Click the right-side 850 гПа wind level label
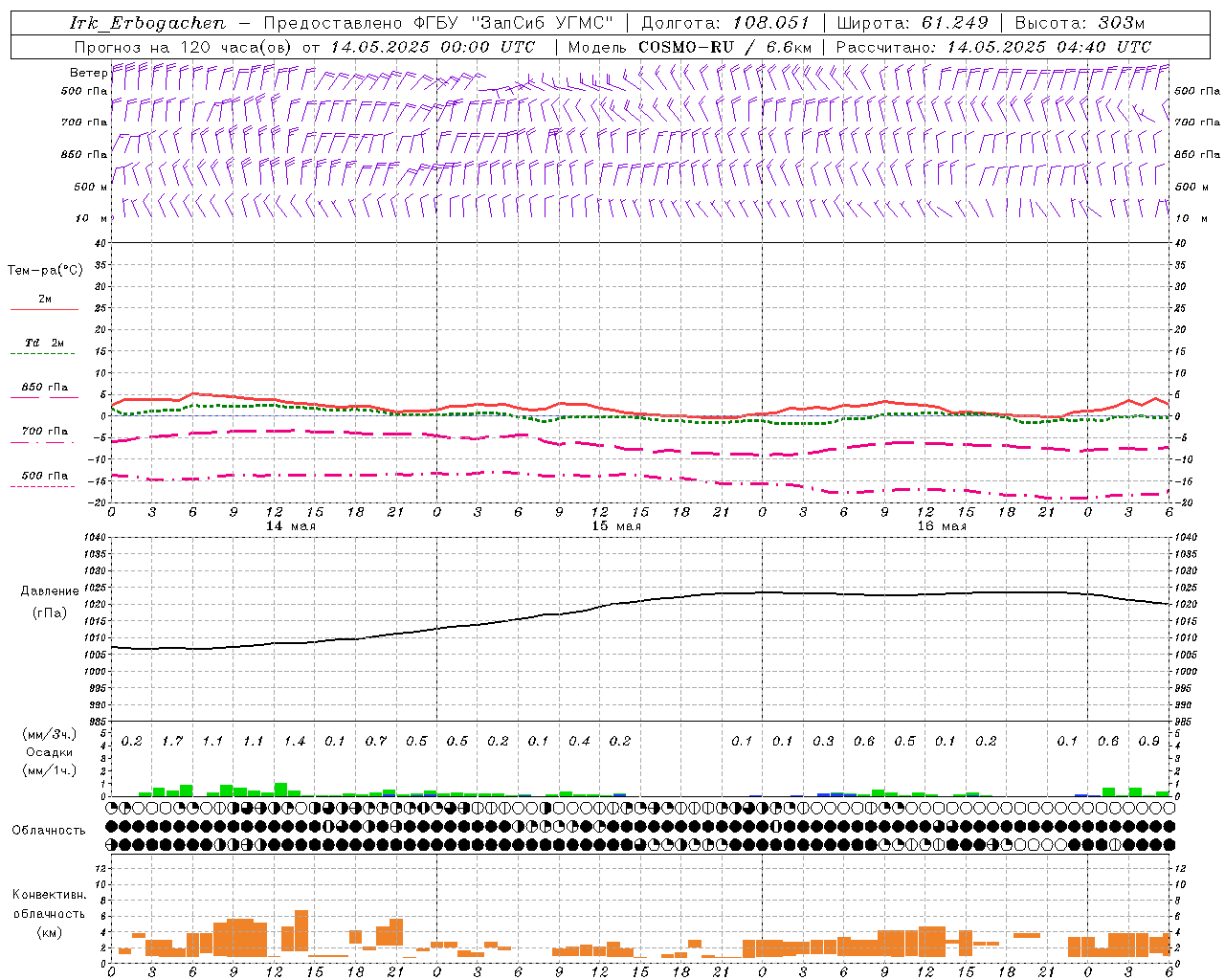 pos(1197,155)
